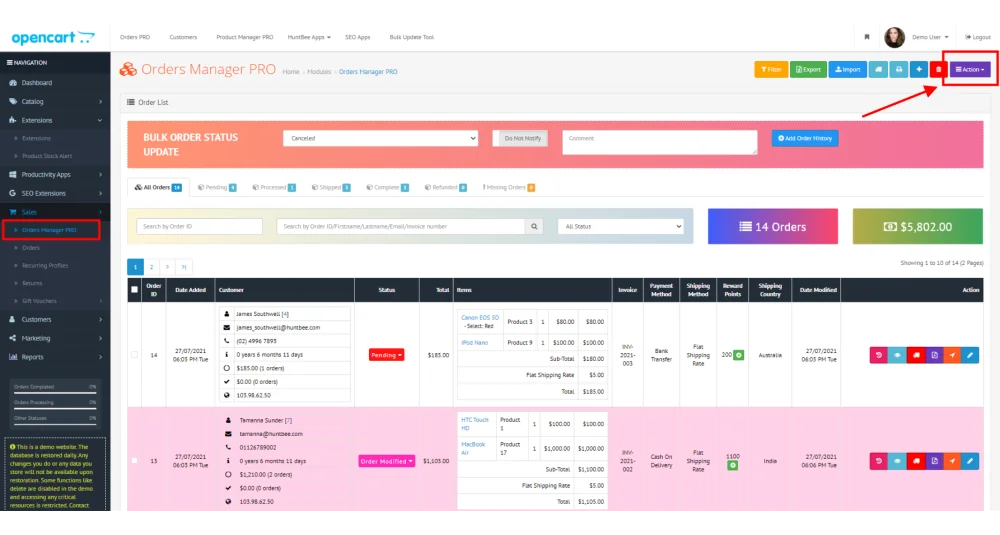Switch to the Missing Orders tab
Viewport: 1000px width, 535px height.
508,187
